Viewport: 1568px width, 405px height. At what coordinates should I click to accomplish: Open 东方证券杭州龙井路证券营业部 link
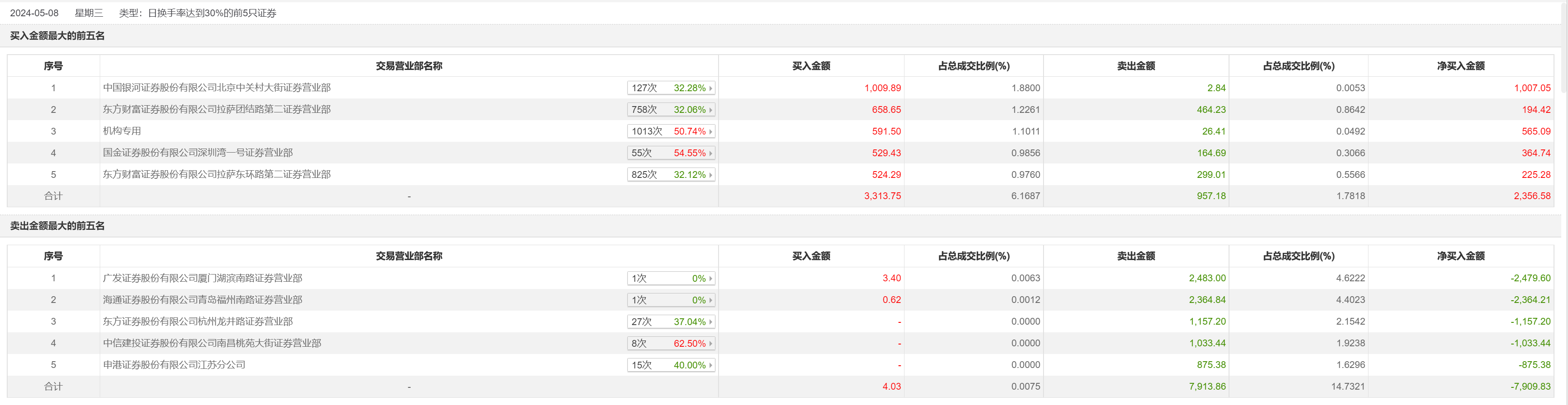pos(198,321)
